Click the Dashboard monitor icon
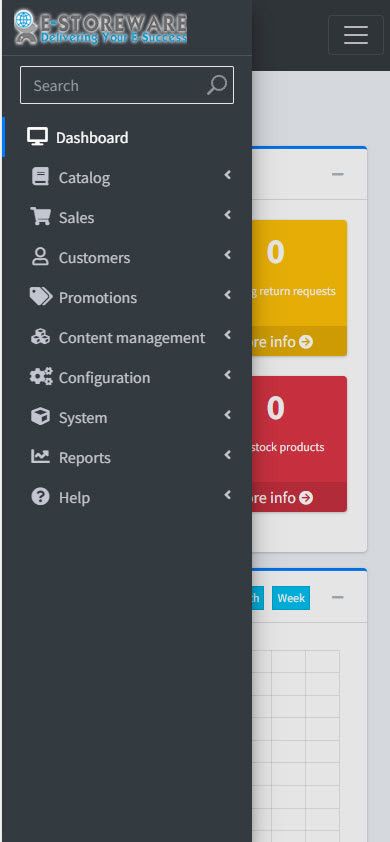The image size is (390, 842). coord(37,137)
